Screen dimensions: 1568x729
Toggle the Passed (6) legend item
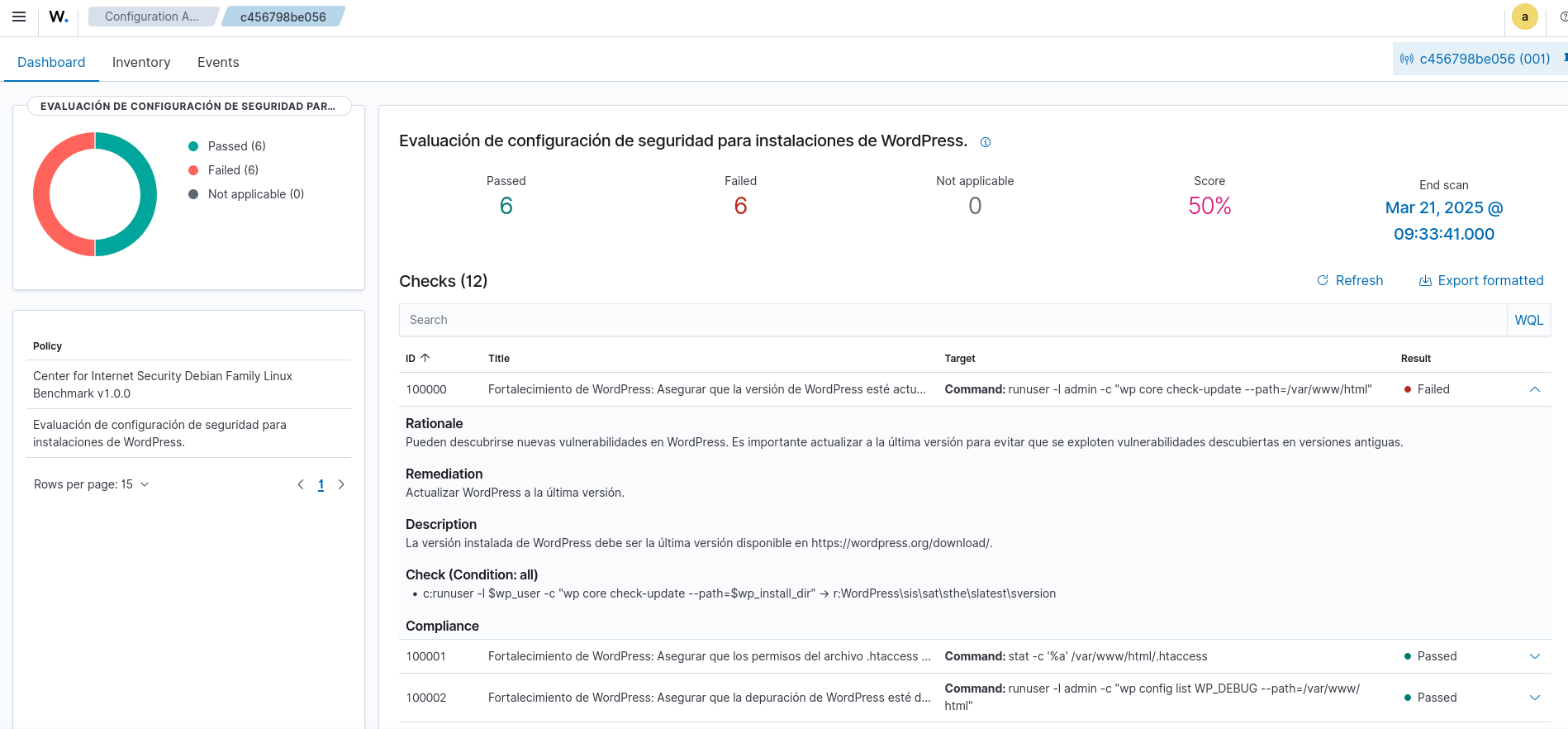(x=227, y=146)
